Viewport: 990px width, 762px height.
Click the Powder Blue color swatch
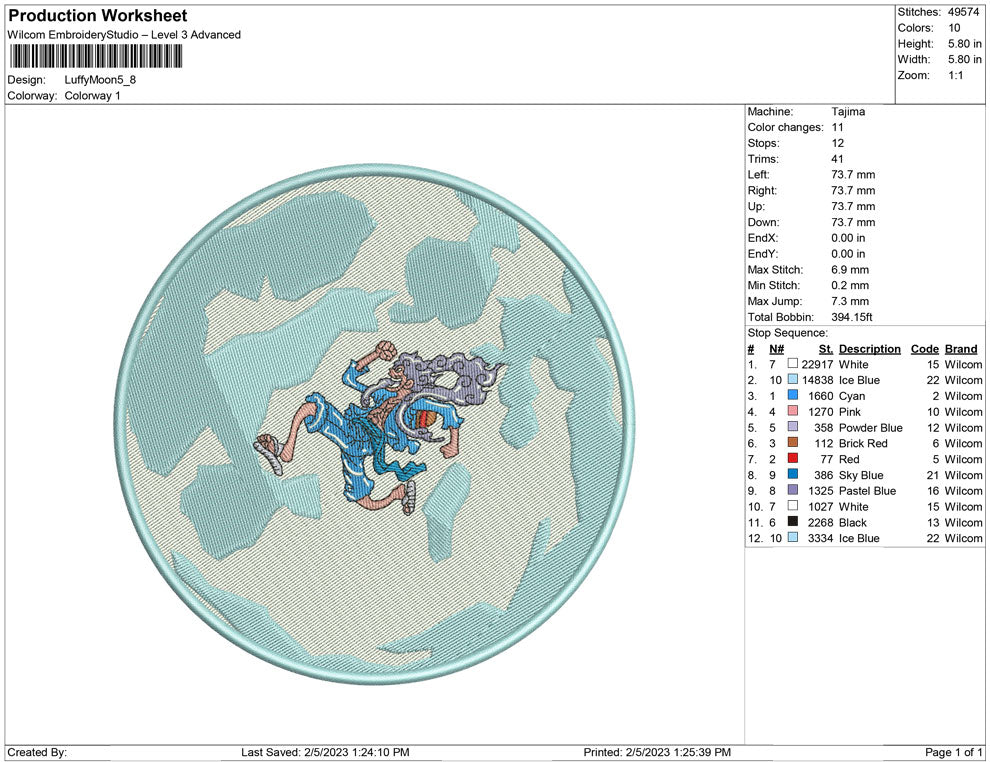[x=793, y=428]
